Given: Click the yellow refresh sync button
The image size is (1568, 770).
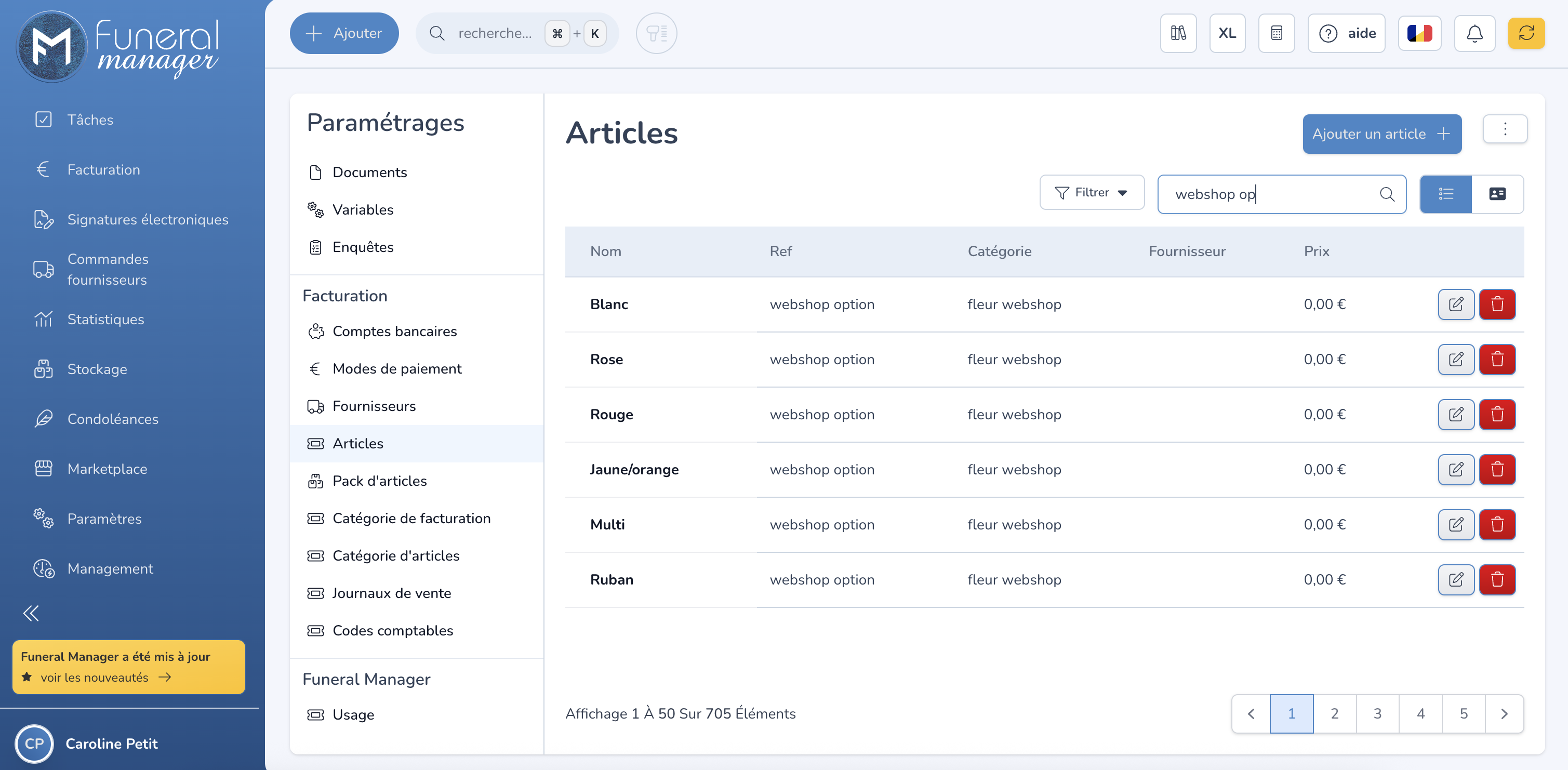Looking at the screenshot, I should click(1525, 33).
